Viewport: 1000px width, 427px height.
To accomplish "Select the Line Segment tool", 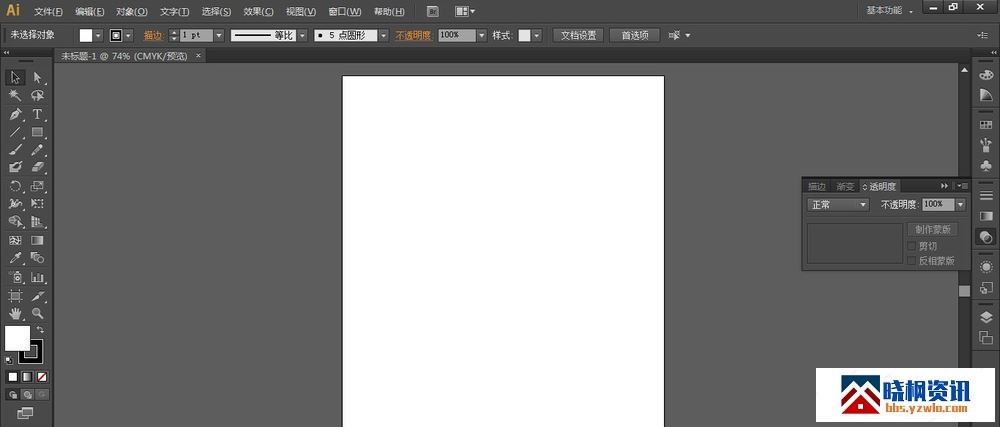I will point(16,132).
